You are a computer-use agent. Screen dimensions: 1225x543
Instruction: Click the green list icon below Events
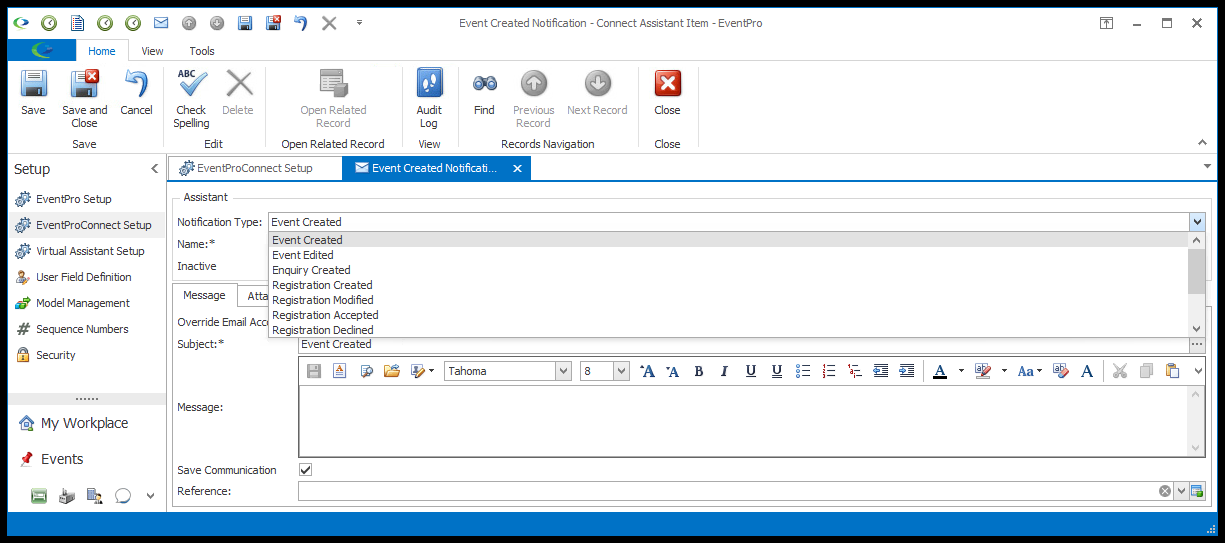click(x=39, y=495)
